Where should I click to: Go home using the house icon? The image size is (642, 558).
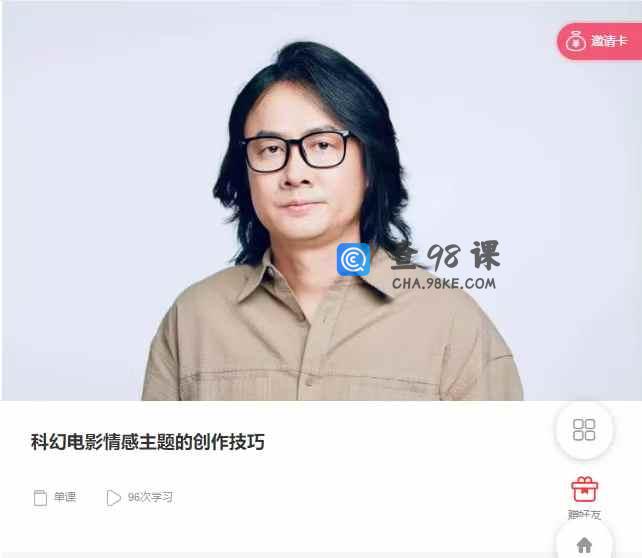[584, 545]
